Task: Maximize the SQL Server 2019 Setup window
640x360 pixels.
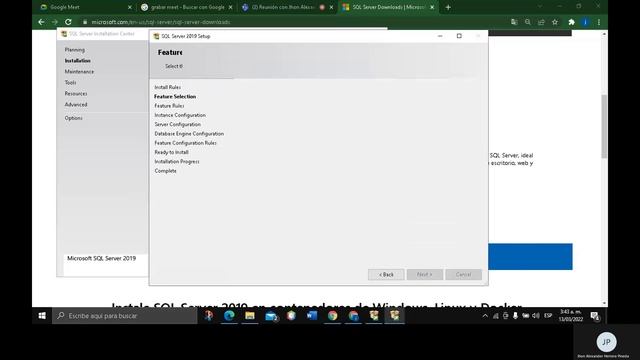Action: pyautogui.click(x=459, y=36)
